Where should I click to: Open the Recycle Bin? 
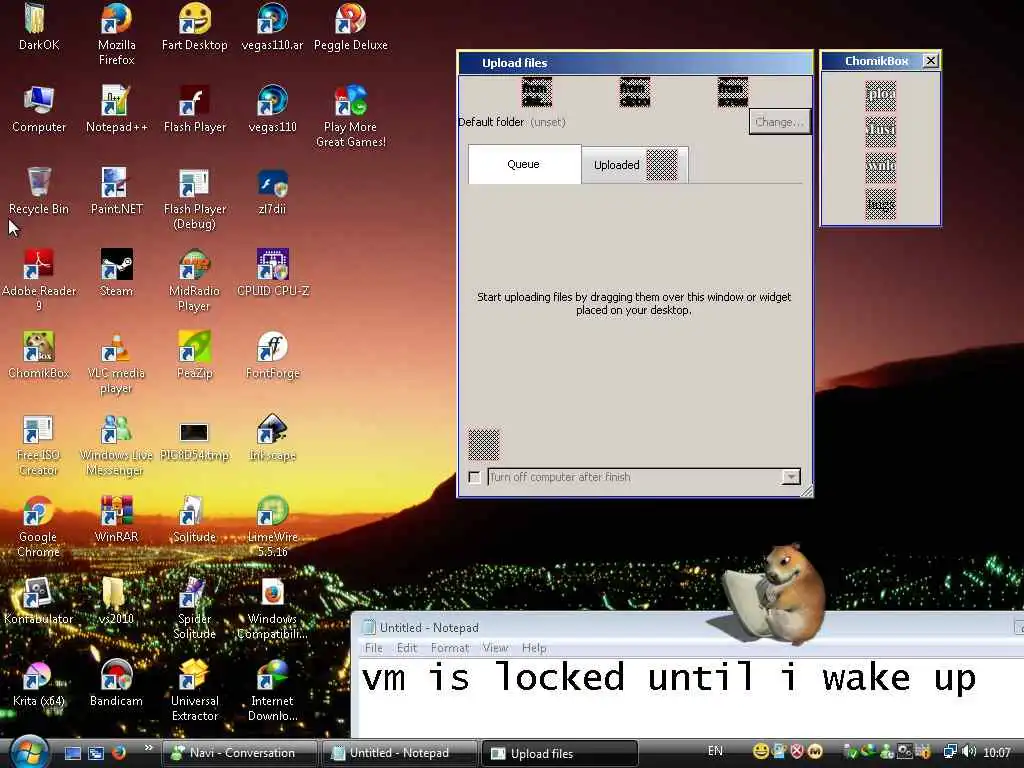pos(39,191)
